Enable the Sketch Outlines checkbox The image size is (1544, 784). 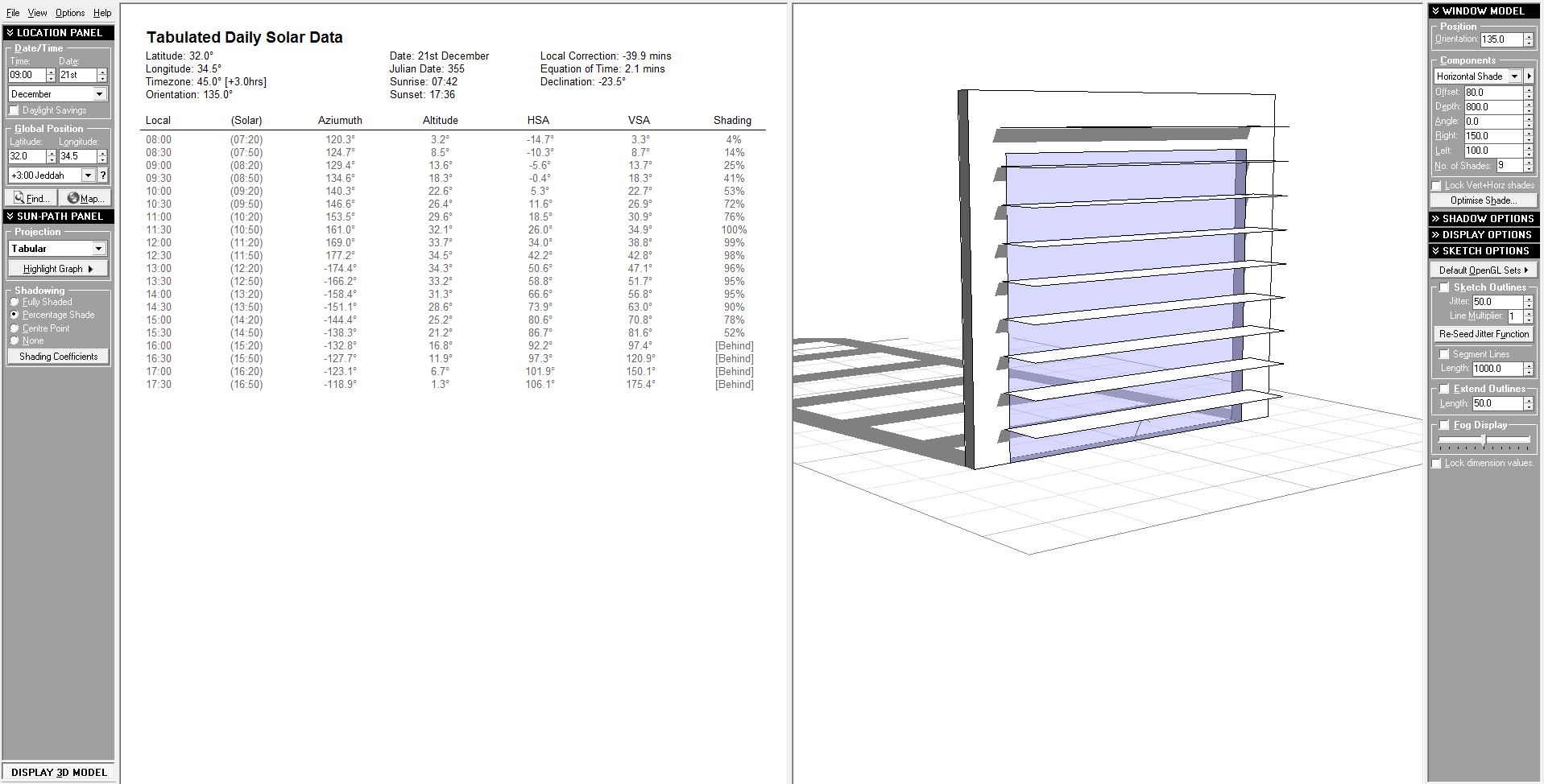(x=1444, y=287)
